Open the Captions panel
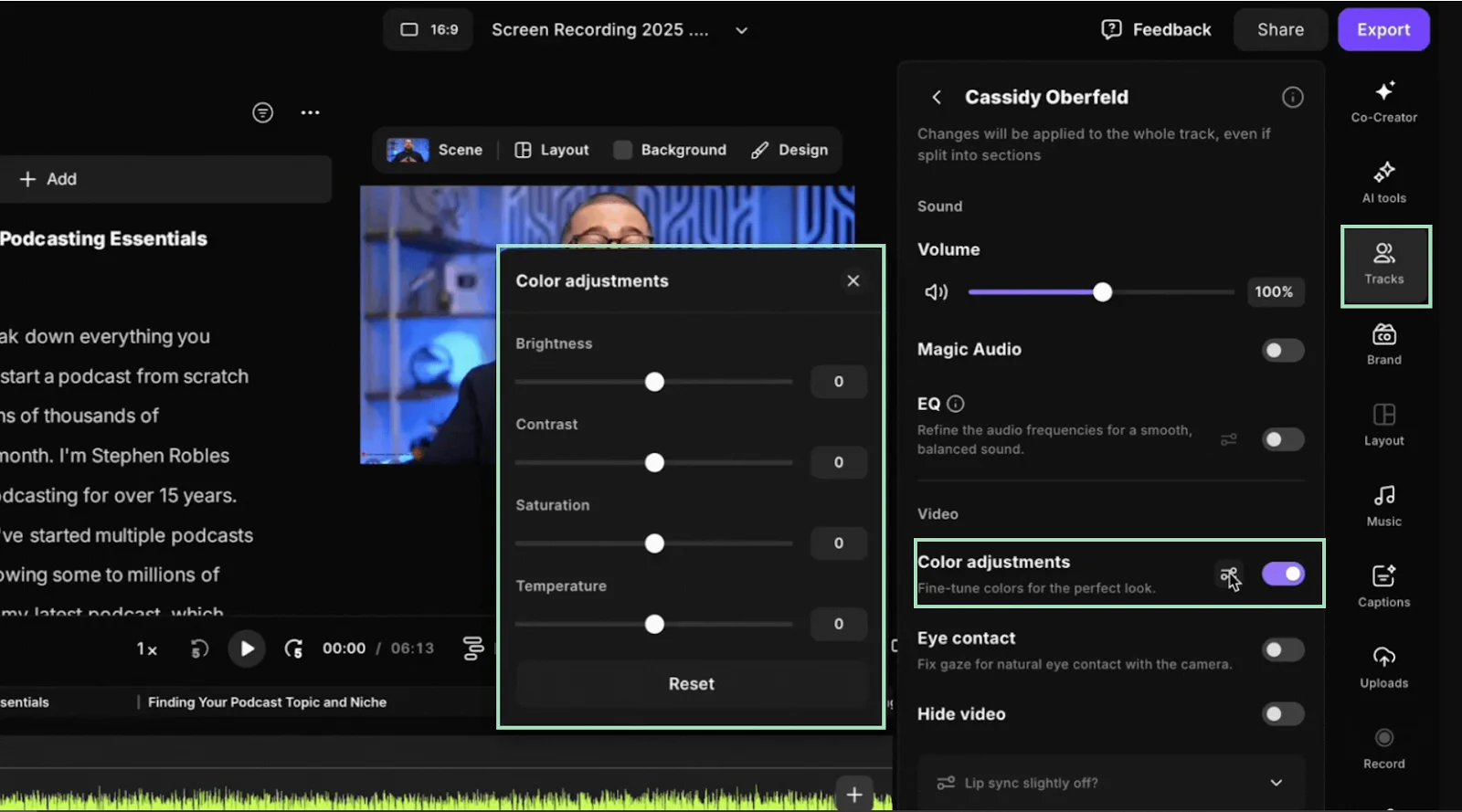 (x=1383, y=586)
